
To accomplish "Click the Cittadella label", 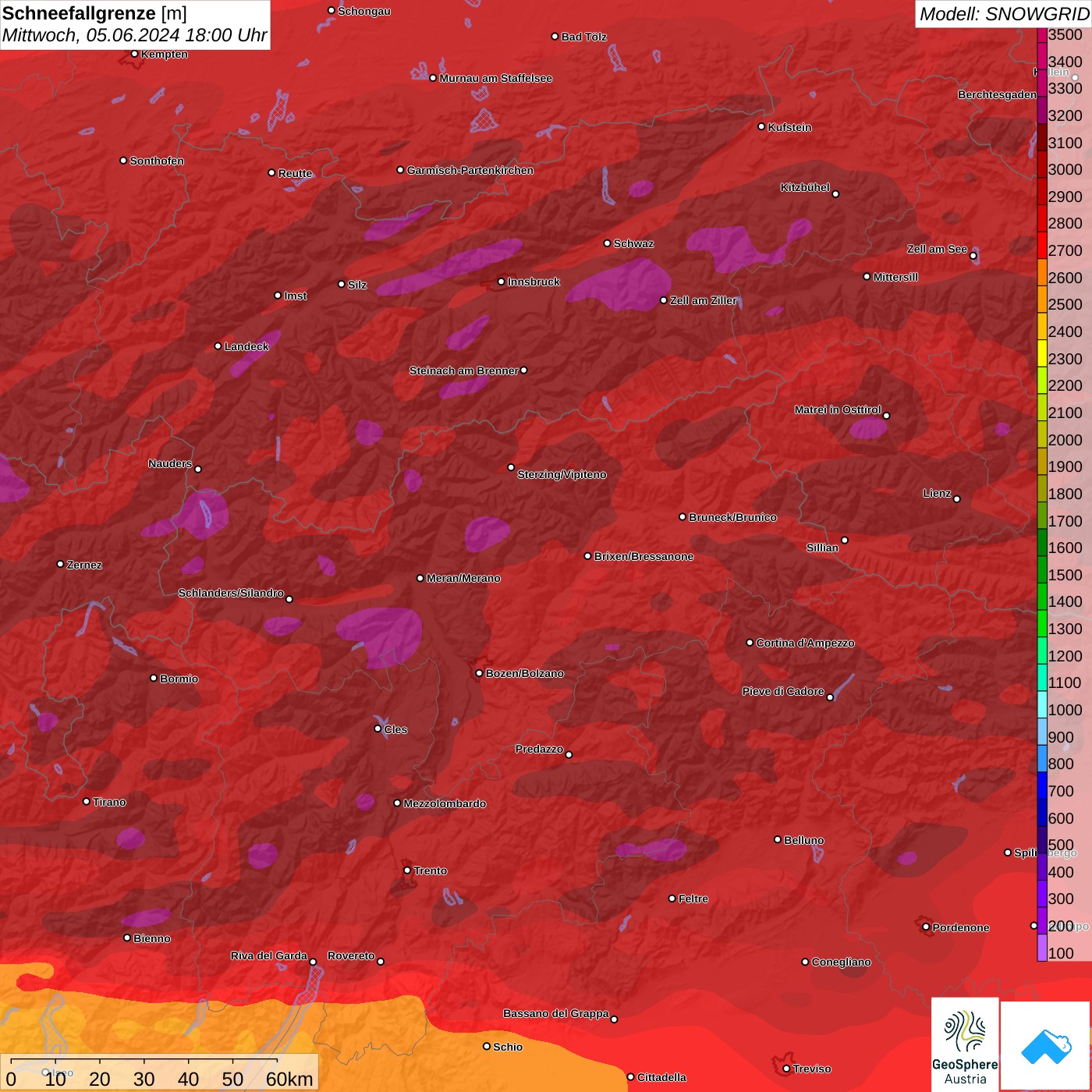I will (661, 1077).
